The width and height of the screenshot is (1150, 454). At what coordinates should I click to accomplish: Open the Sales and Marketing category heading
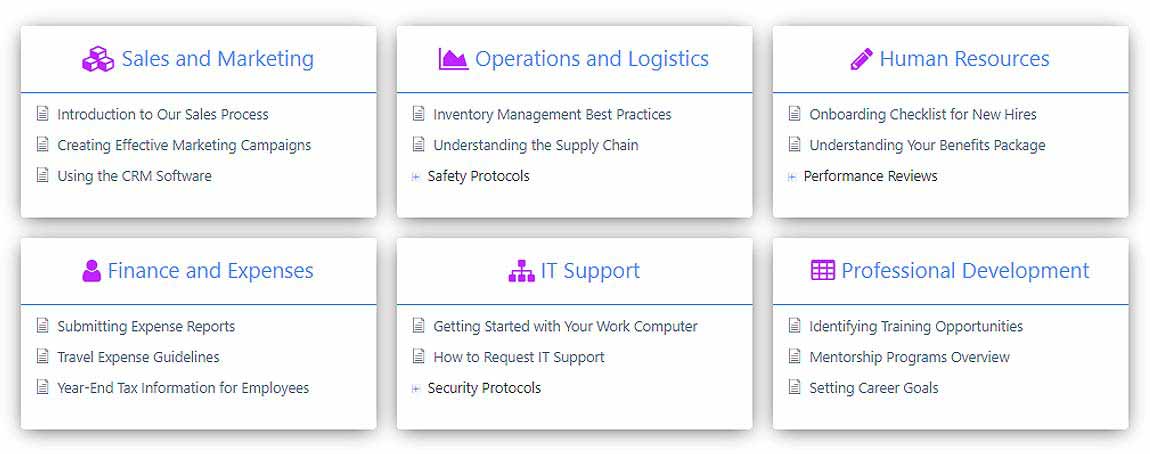217,60
